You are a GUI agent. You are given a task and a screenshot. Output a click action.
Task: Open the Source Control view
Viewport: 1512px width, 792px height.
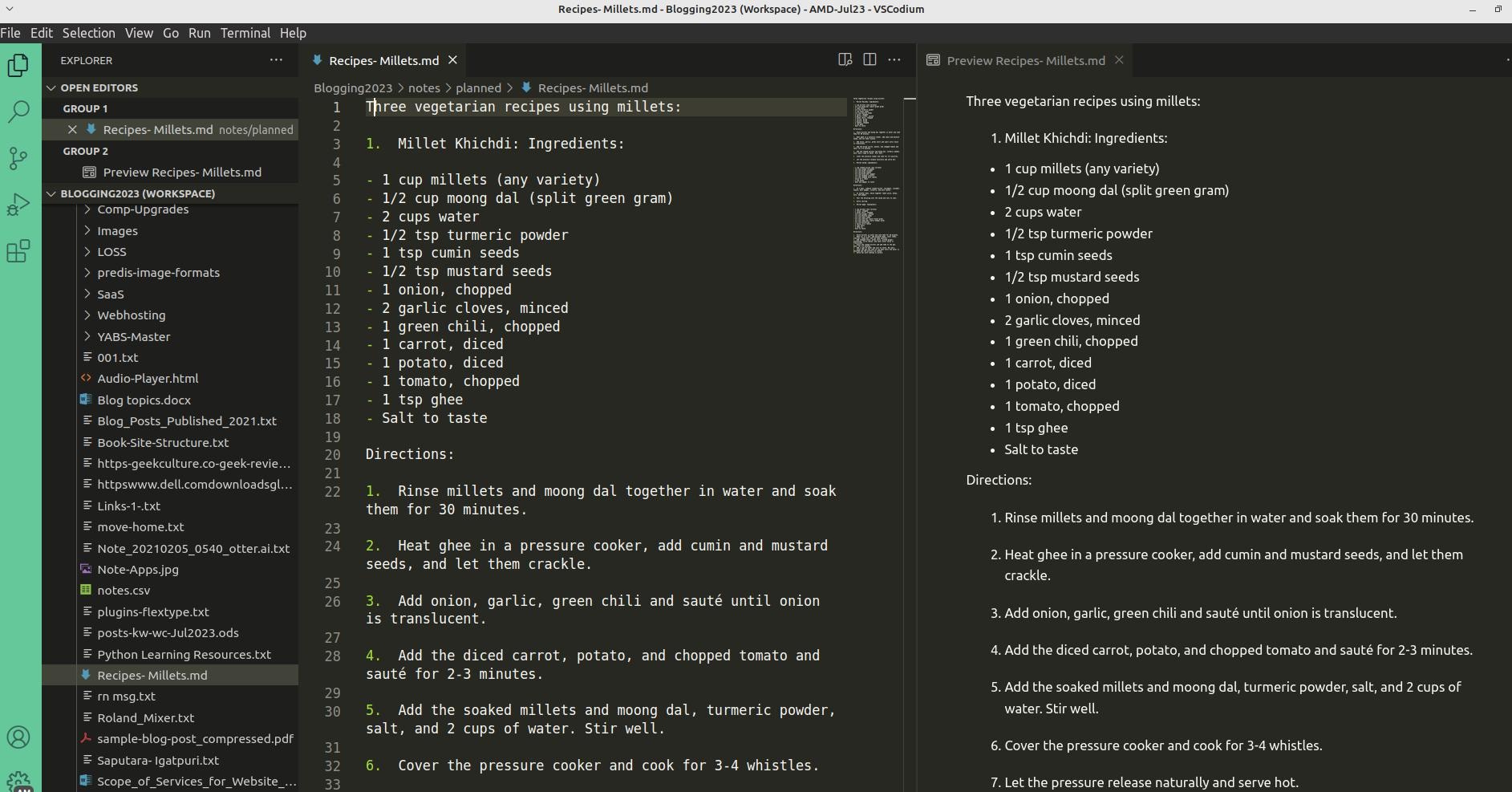tap(18, 158)
